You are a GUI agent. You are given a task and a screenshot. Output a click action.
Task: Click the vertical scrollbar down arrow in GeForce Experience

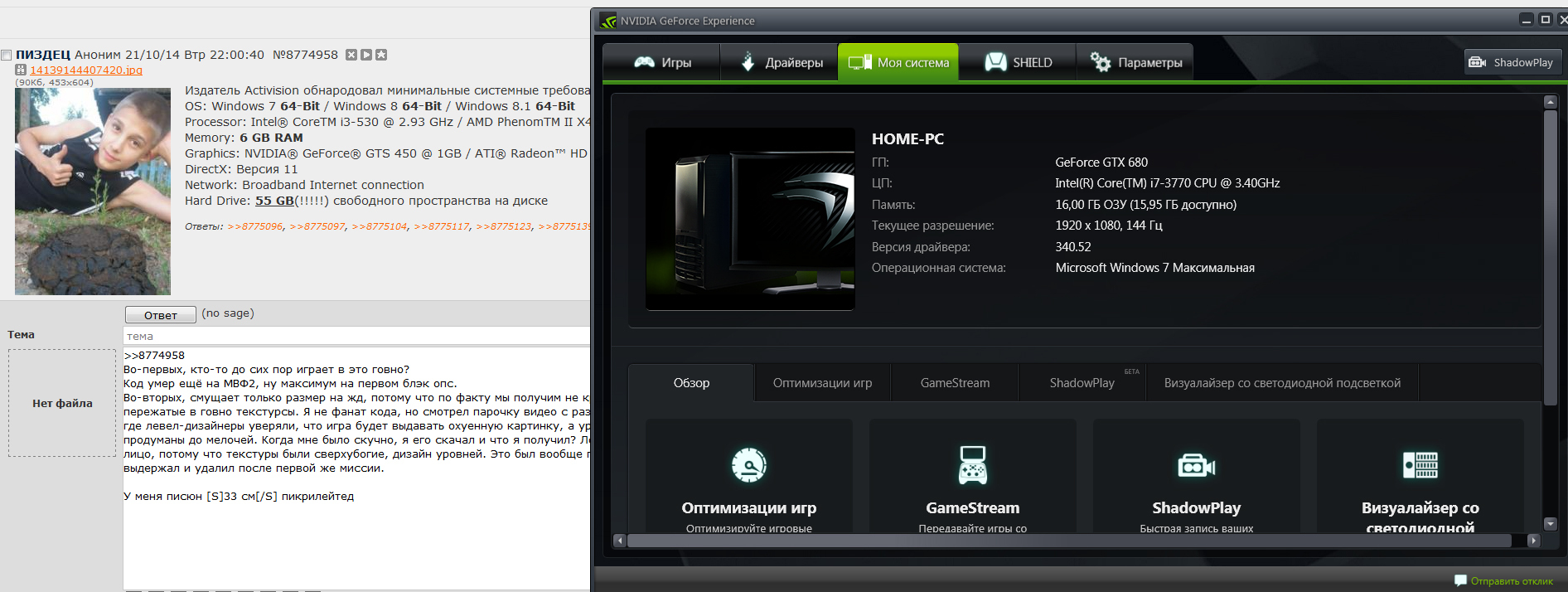1551,524
